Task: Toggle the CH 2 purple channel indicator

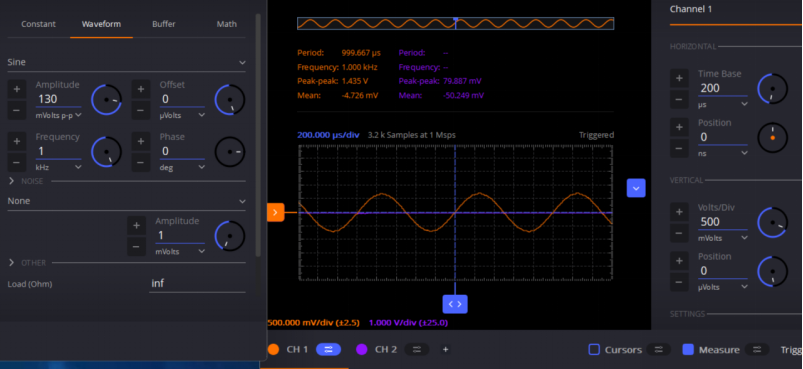Action: 362,350
